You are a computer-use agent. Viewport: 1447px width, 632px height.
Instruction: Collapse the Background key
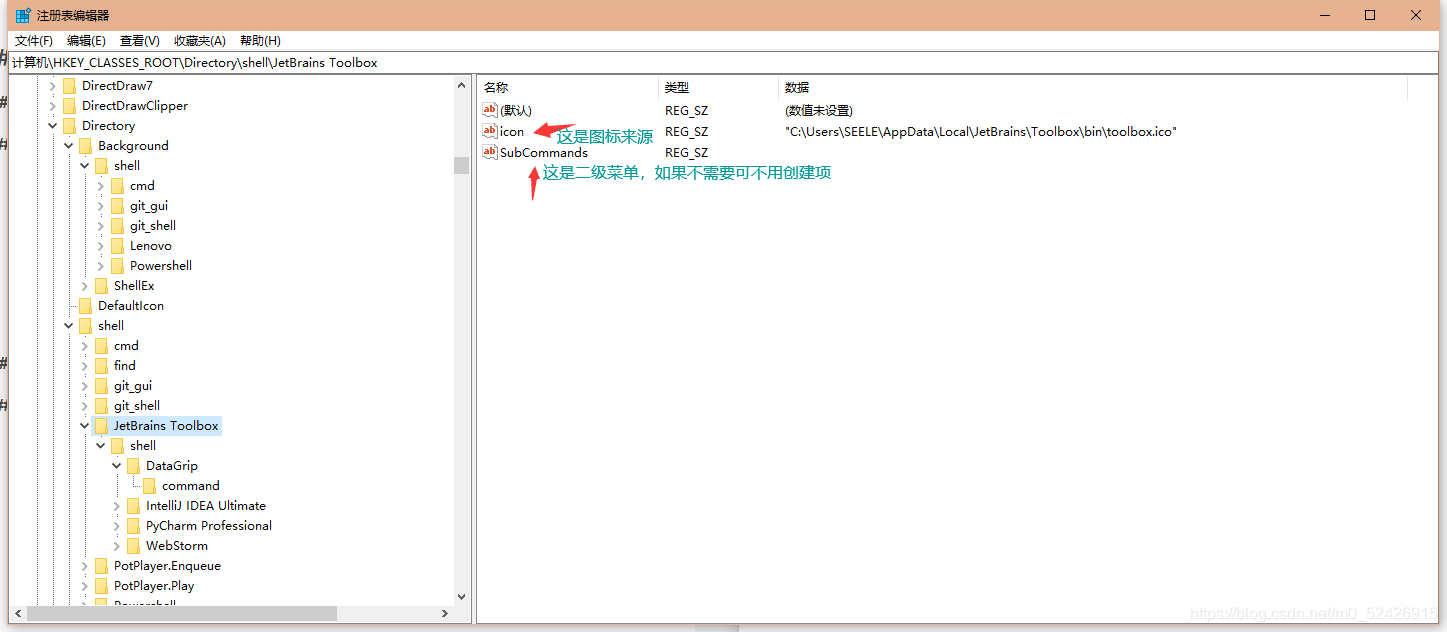(x=69, y=146)
